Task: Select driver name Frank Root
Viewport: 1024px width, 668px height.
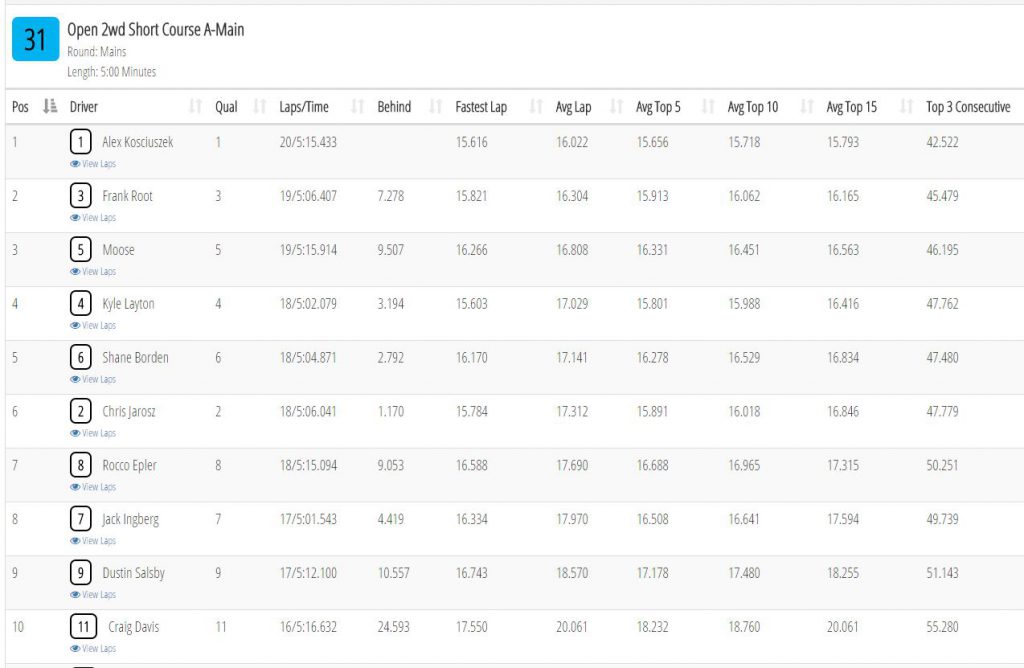Action: (127, 196)
